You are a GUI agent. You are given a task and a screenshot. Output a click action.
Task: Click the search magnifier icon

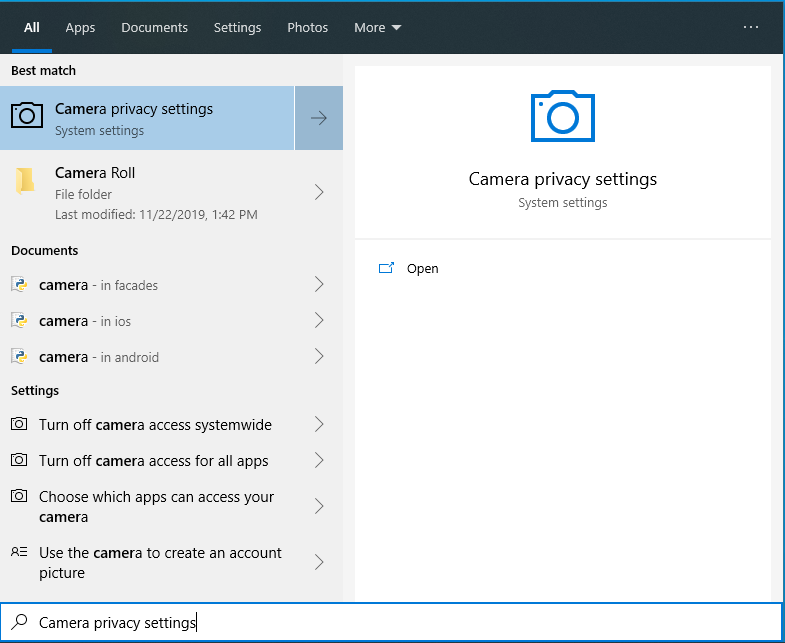click(19, 622)
